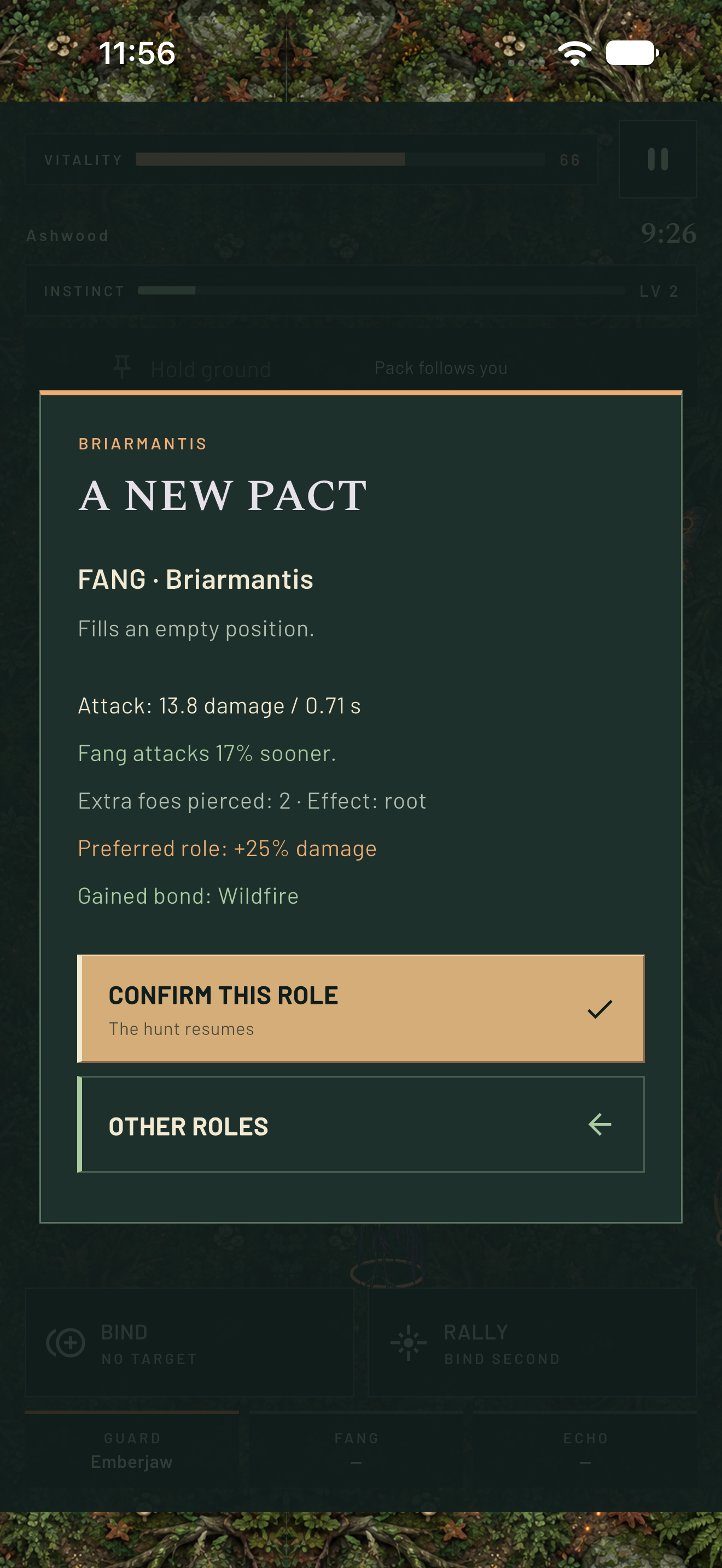
Task: Tap the Bind target crosshair icon
Action: point(66,1342)
